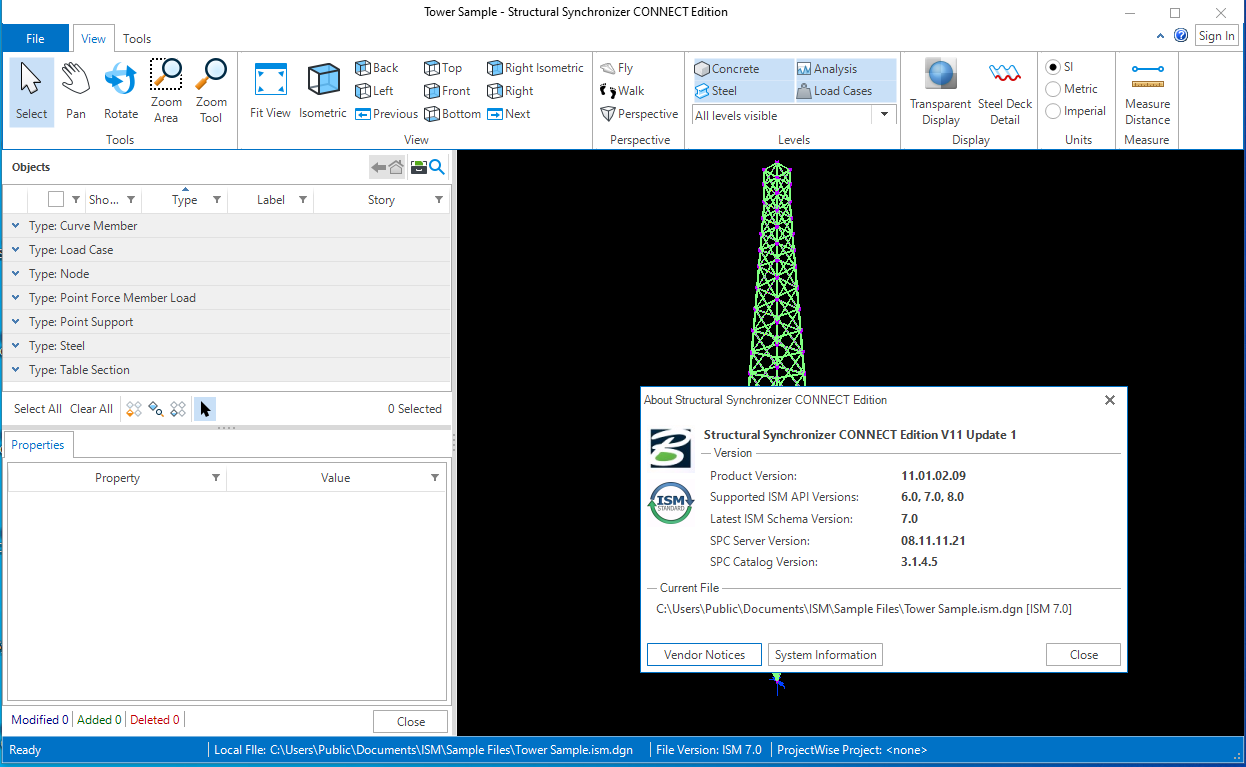The image size is (1246, 767).
Task: Show the Front view
Action: coord(447,91)
